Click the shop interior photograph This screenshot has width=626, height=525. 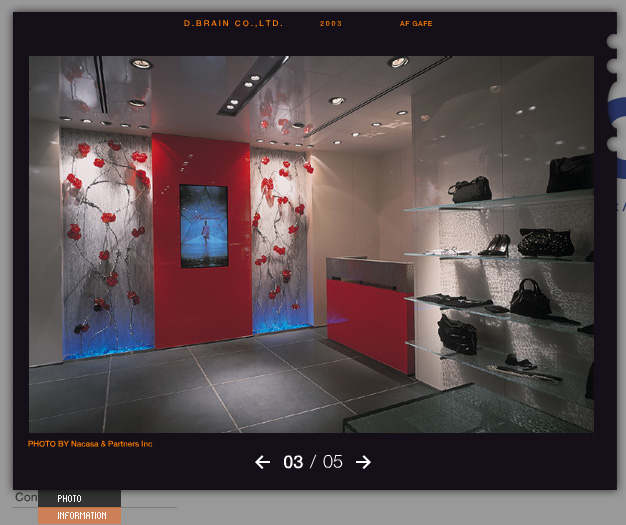tap(311, 244)
